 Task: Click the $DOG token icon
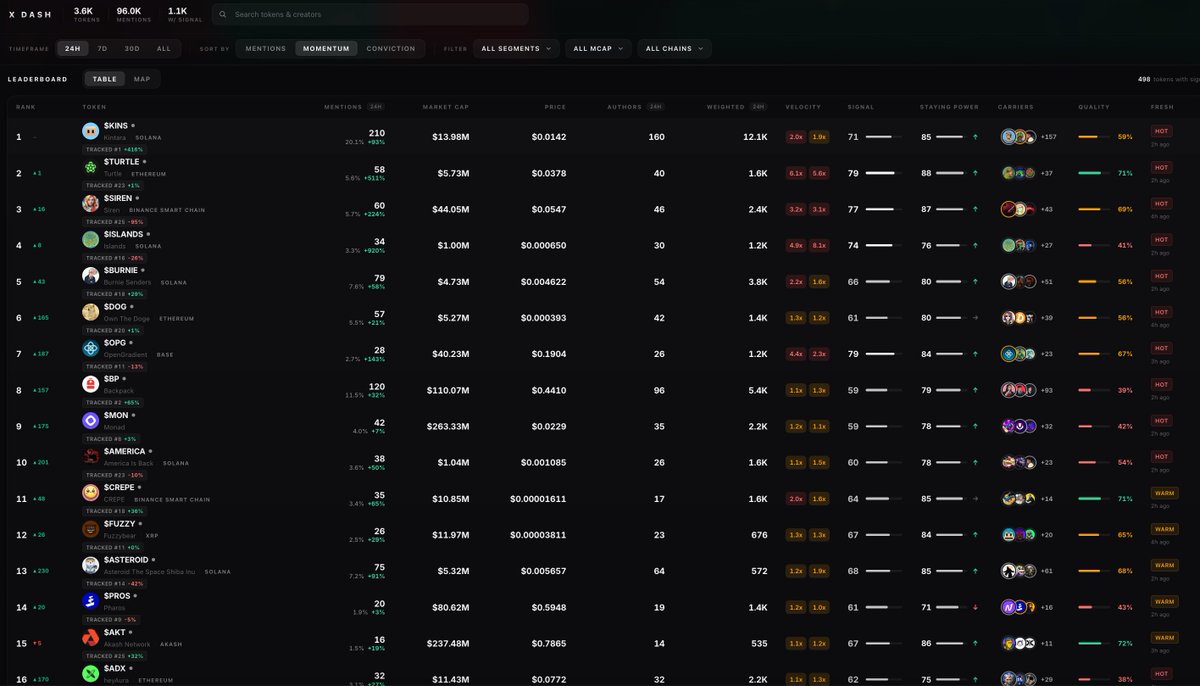pyautogui.click(x=91, y=312)
